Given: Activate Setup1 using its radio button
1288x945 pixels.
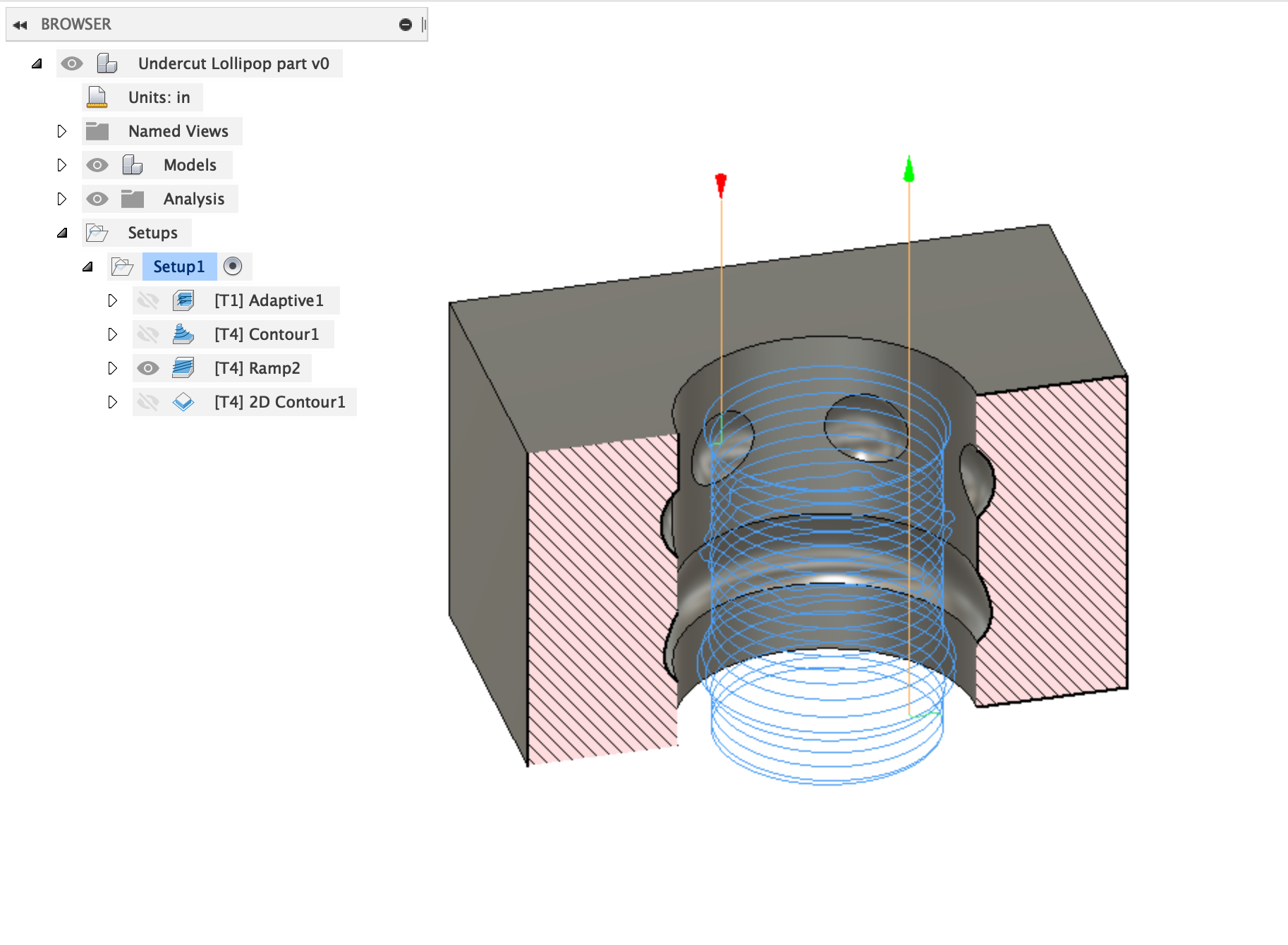Looking at the screenshot, I should [233, 267].
